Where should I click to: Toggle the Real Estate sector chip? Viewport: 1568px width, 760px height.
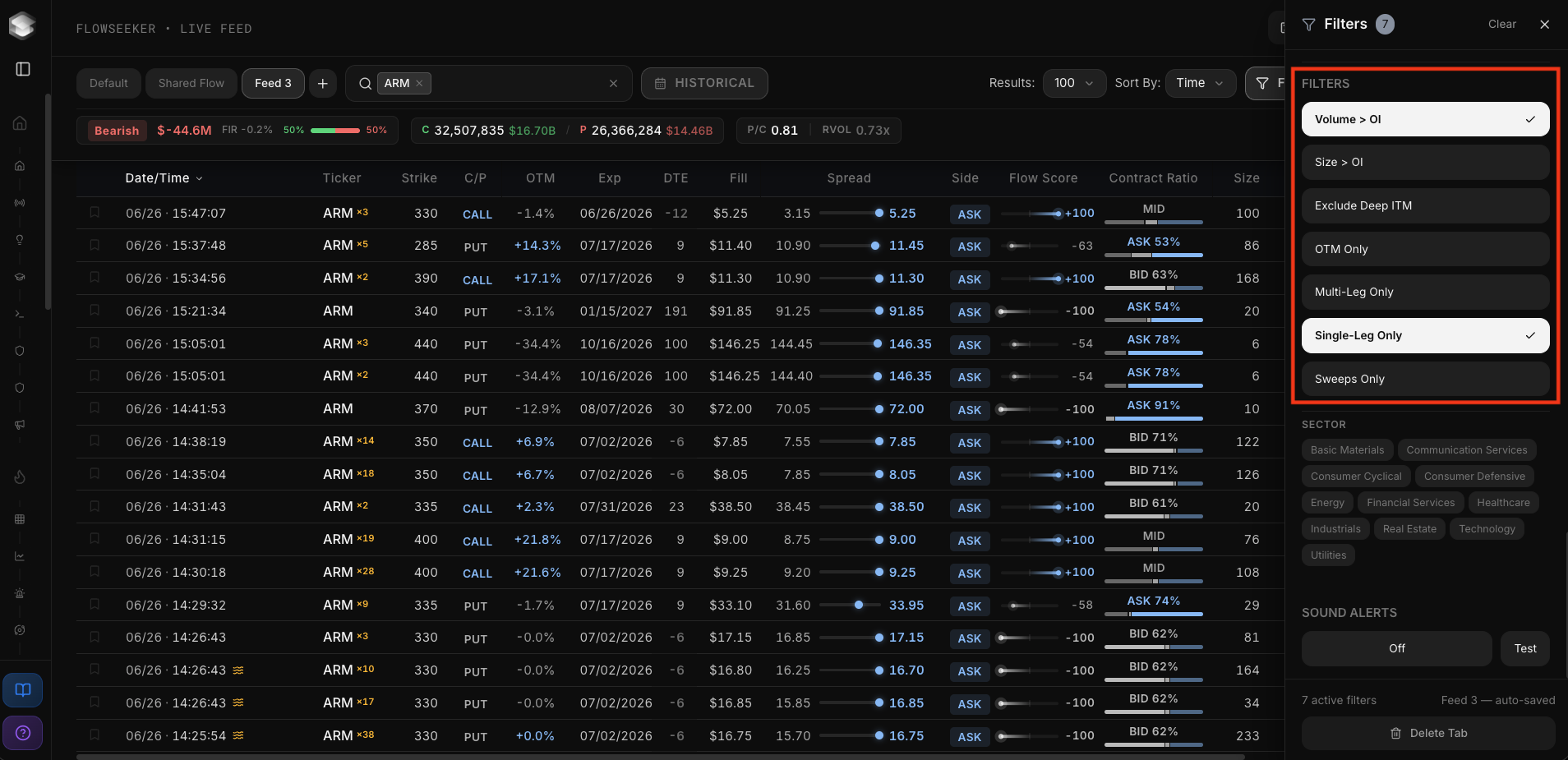coord(1409,529)
